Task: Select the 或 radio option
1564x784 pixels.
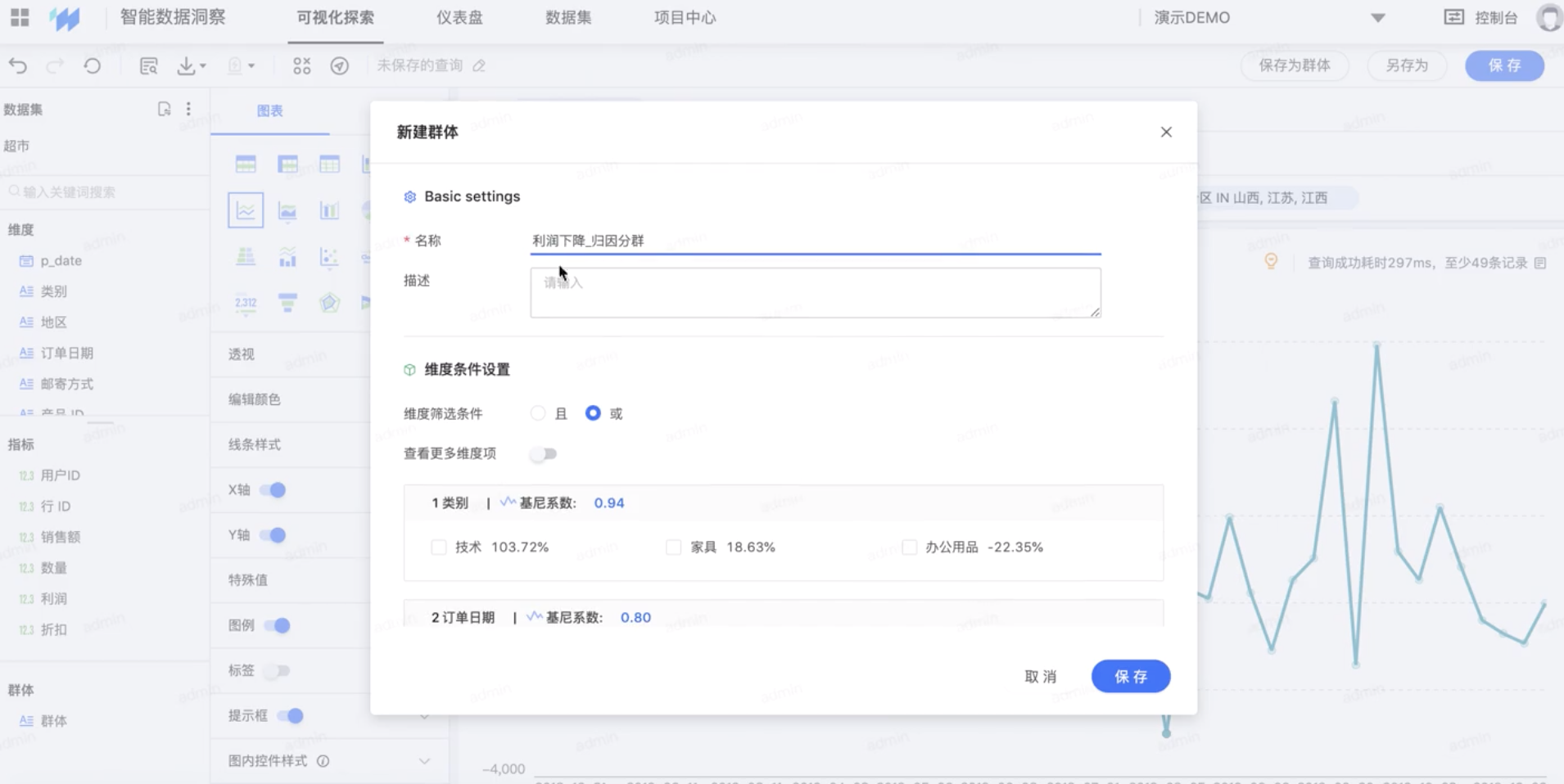Action: [x=593, y=413]
